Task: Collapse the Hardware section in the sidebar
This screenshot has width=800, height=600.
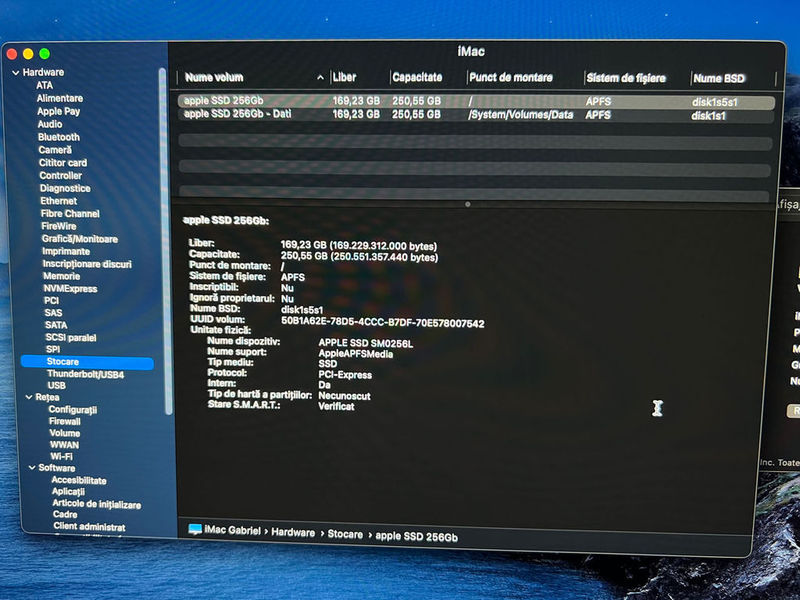Action: point(16,73)
